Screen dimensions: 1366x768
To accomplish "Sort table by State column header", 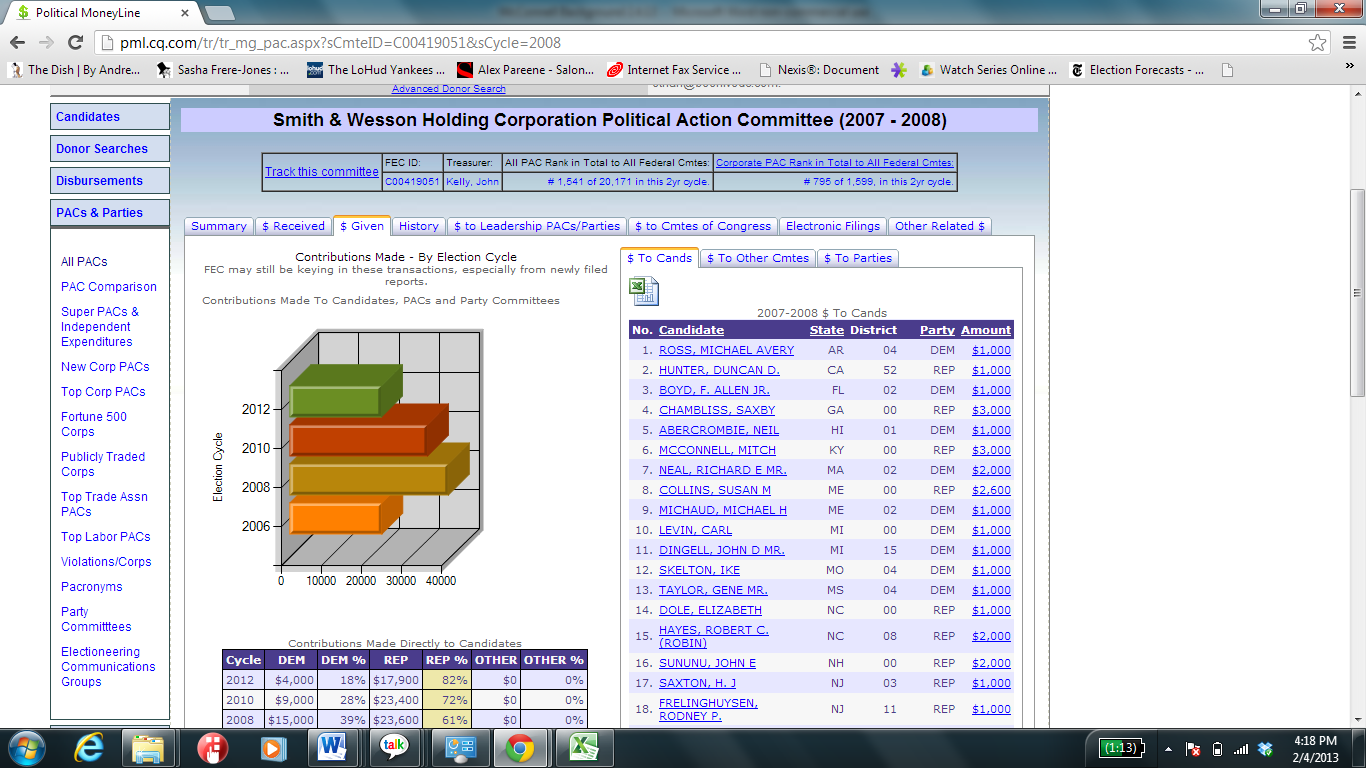I will [827, 330].
